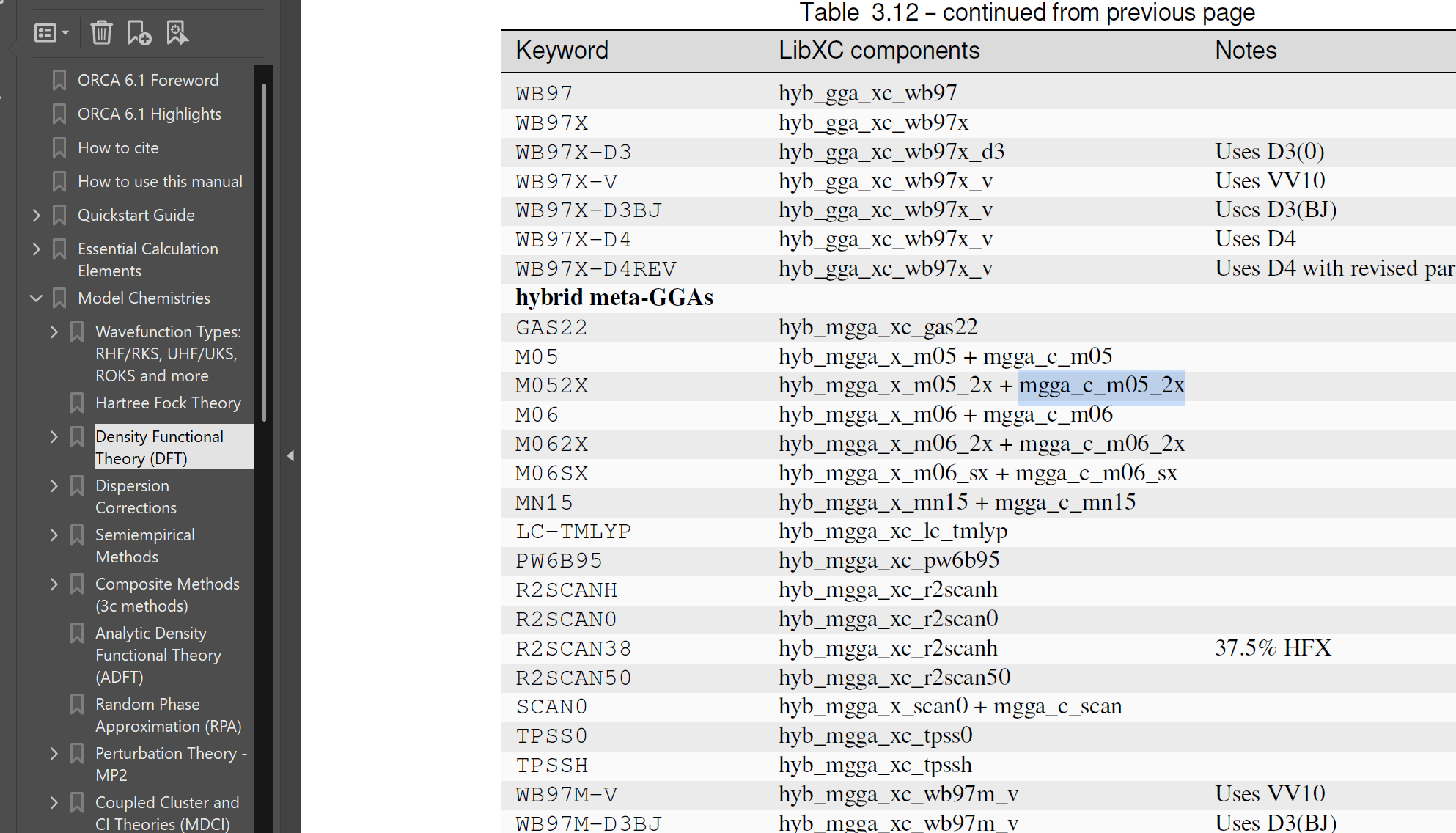The image size is (1456, 833).
Task: Click the 'Uses D3(0)' note
Action: (x=1270, y=151)
